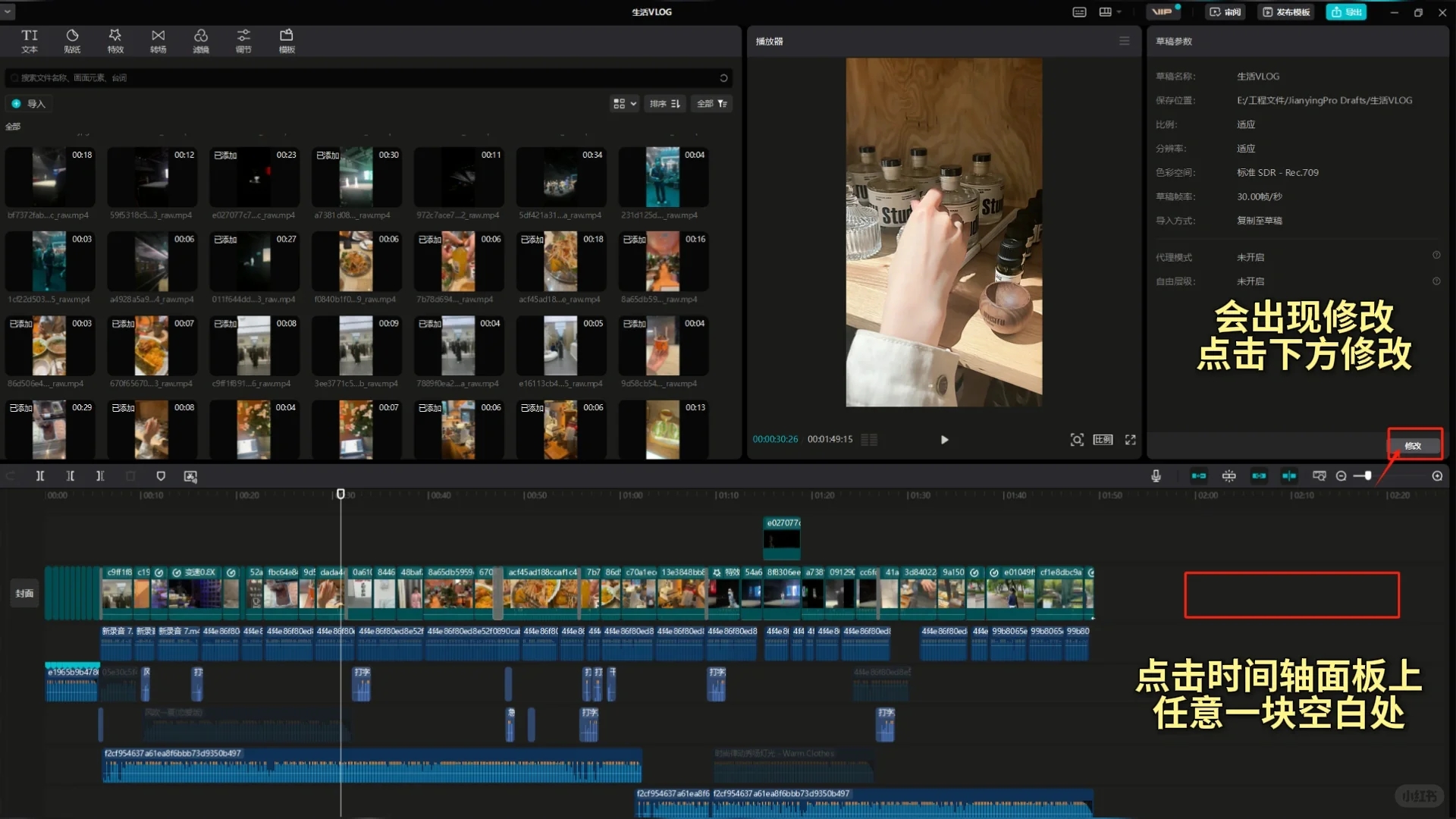Click the 代理模式 info icon

pyautogui.click(x=1436, y=256)
